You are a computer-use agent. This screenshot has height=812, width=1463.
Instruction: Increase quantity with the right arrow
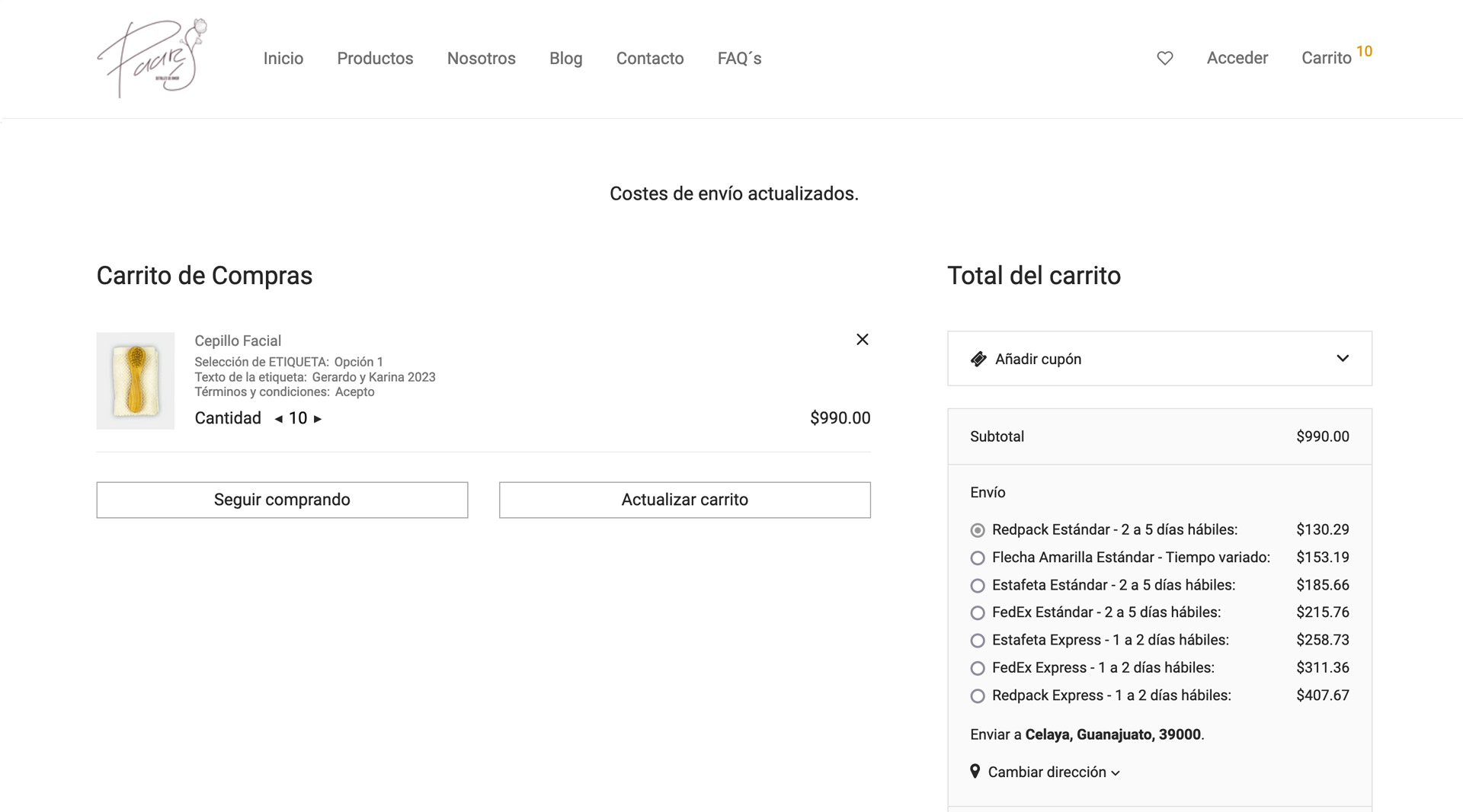(318, 419)
